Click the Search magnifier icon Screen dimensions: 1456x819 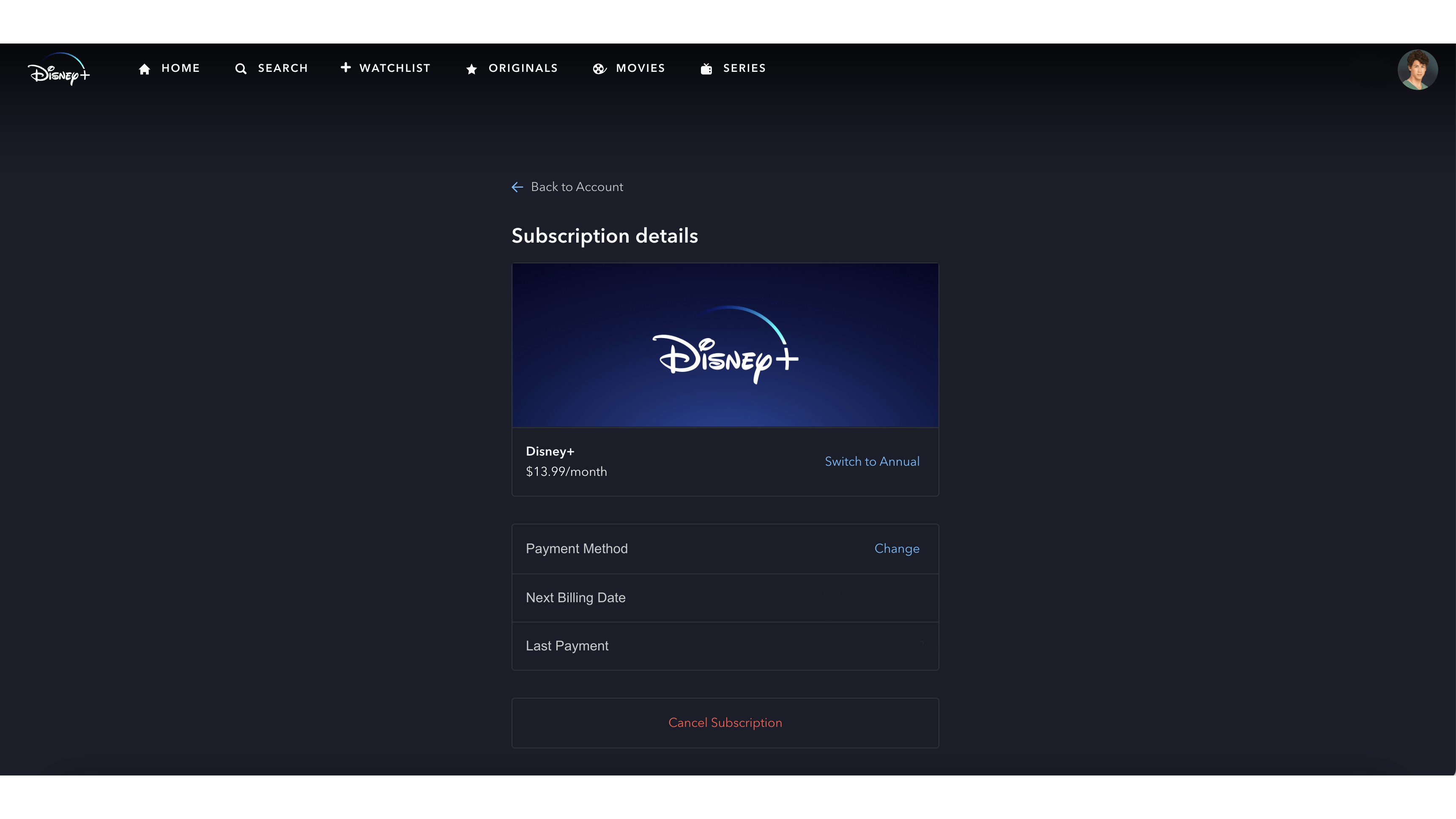241,68
